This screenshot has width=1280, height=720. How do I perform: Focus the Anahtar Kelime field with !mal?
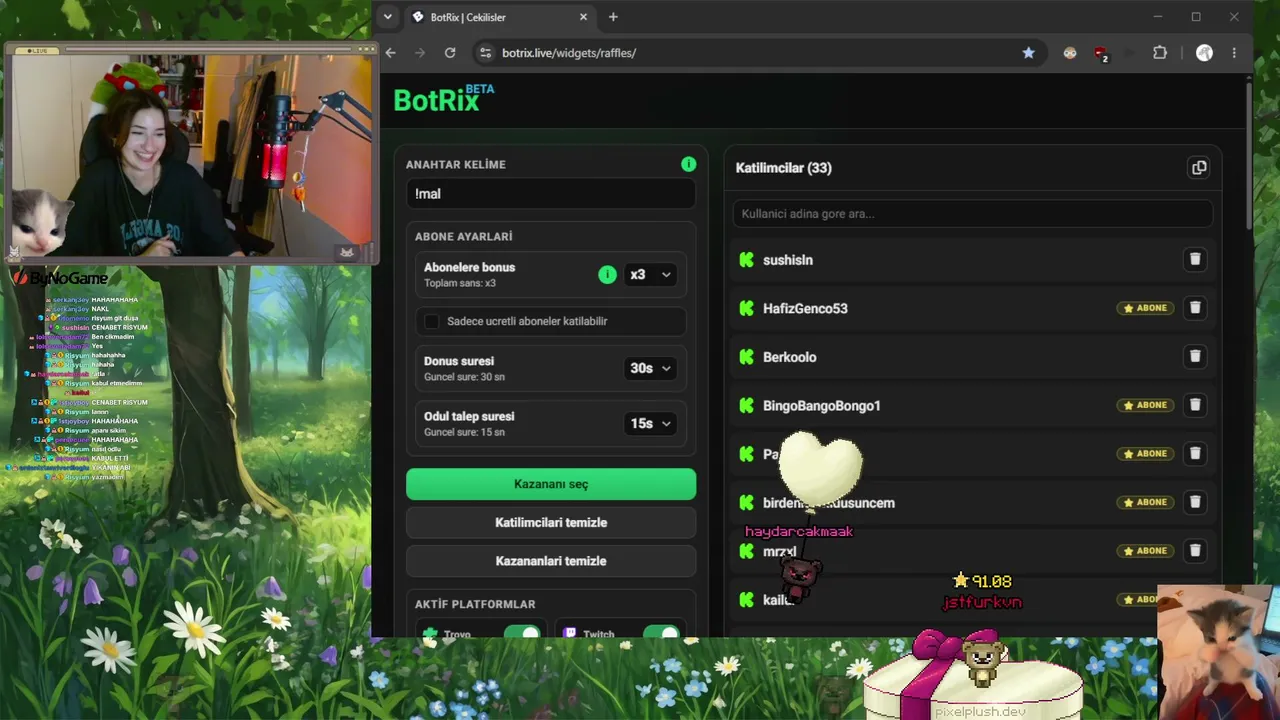[551, 194]
